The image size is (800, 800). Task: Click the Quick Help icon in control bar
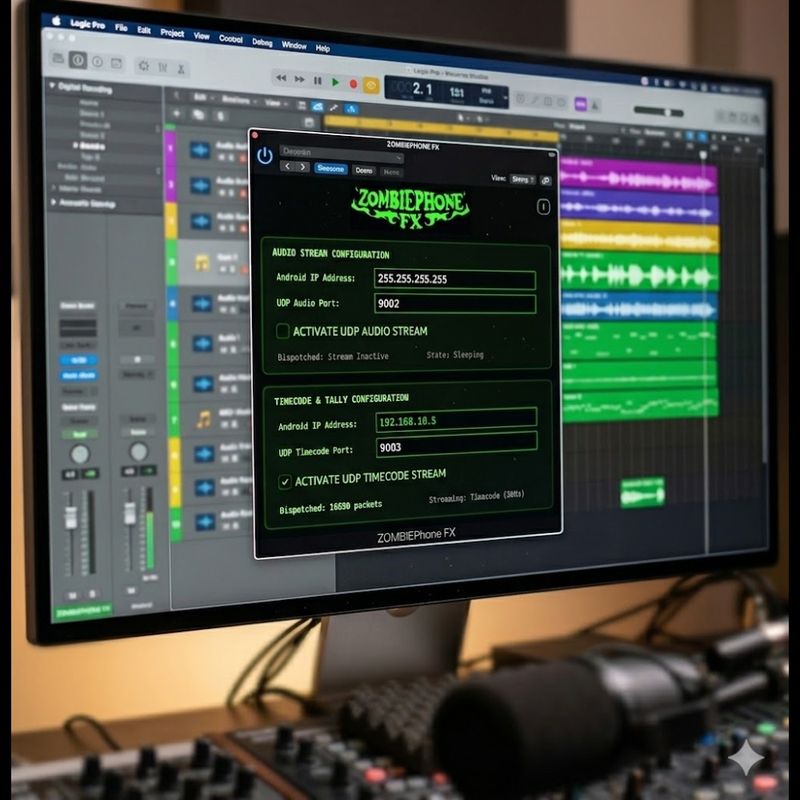coord(97,62)
